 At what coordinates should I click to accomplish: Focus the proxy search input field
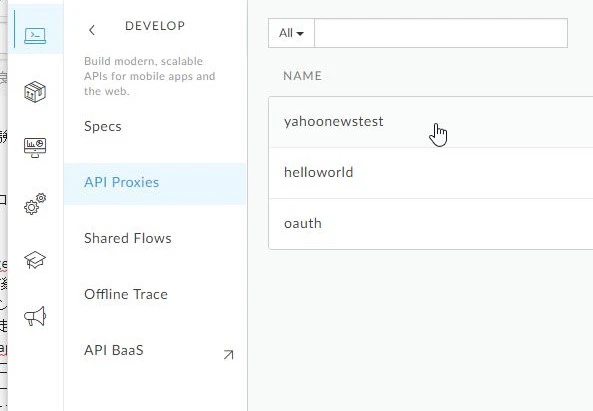point(441,33)
